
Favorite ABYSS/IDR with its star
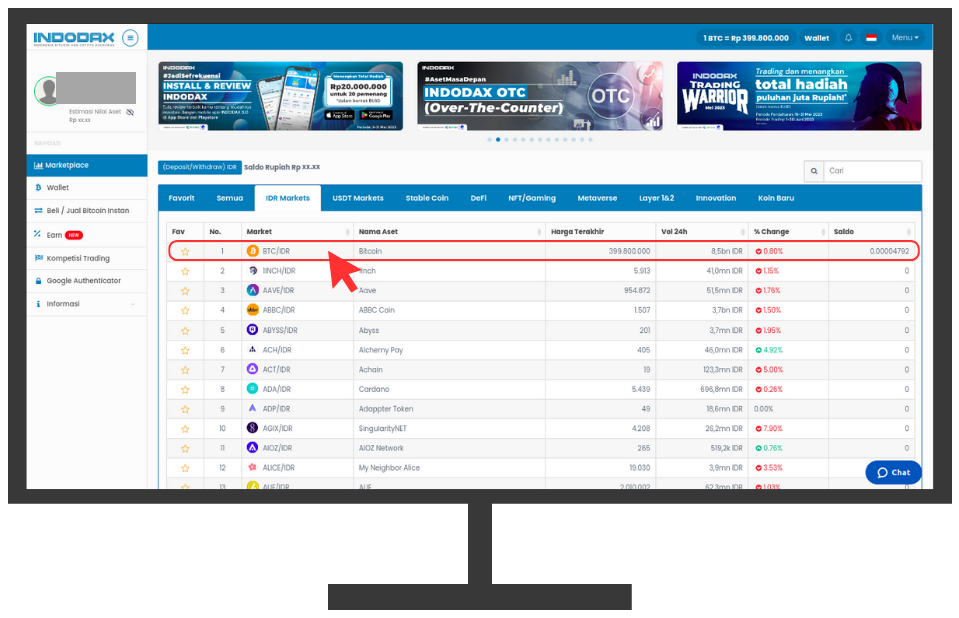coord(185,330)
